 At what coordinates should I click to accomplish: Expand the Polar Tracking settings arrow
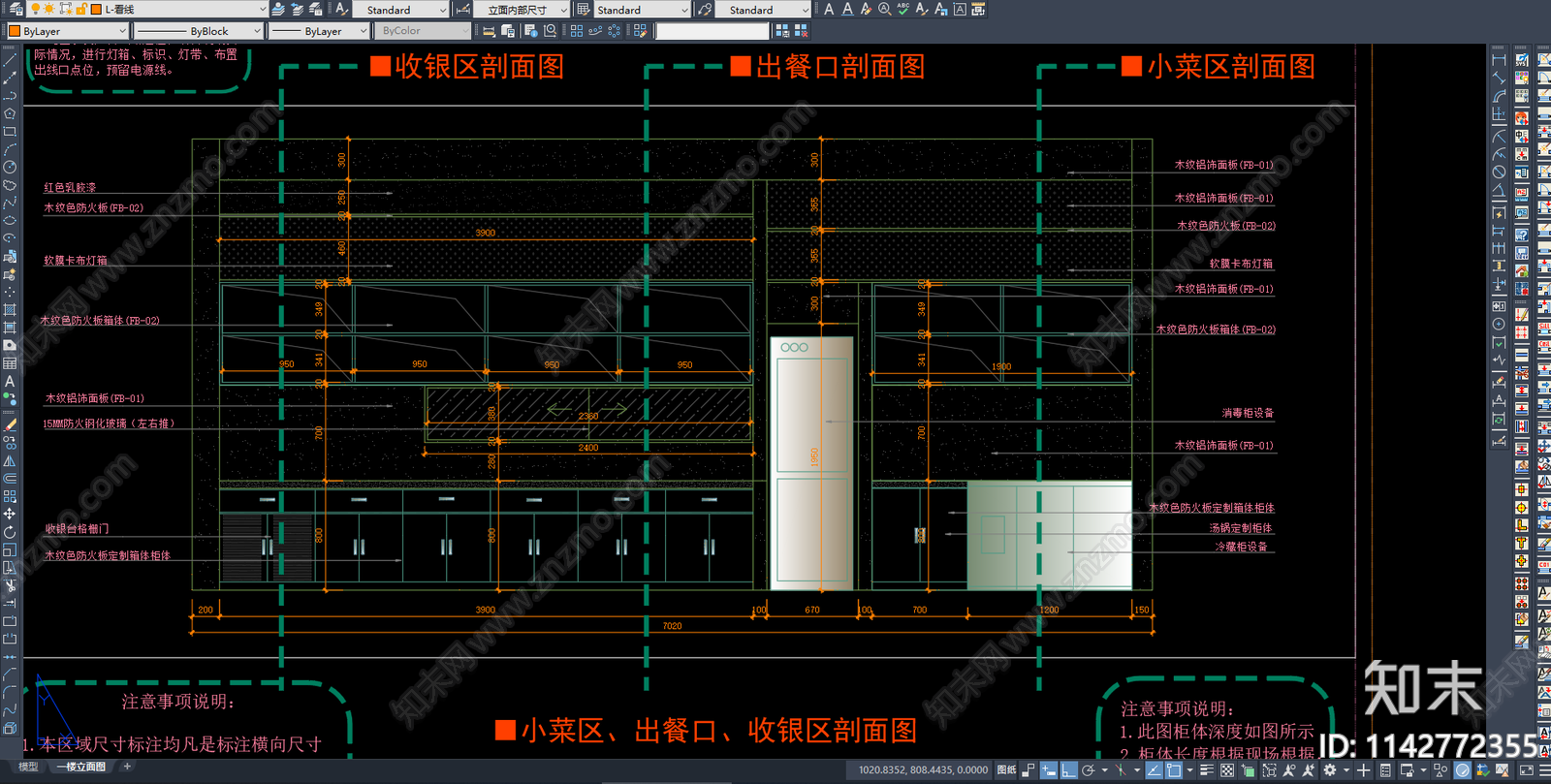coord(1104,770)
